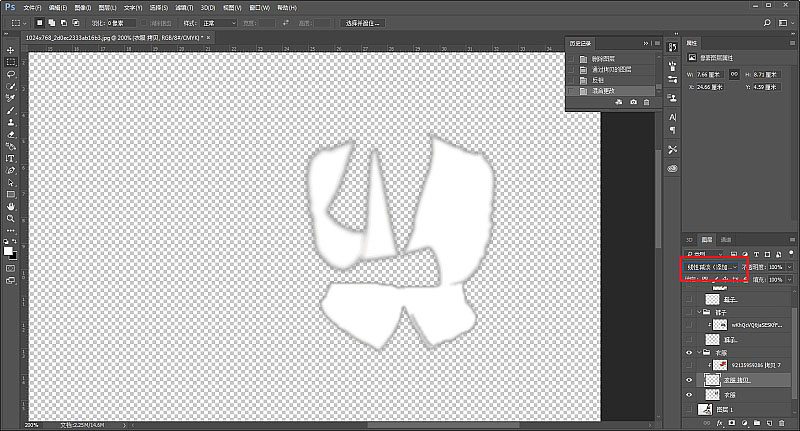Create new snapshot in History panel
Image resolution: width=800 pixels, height=431 pixels.
coord(633,102)
